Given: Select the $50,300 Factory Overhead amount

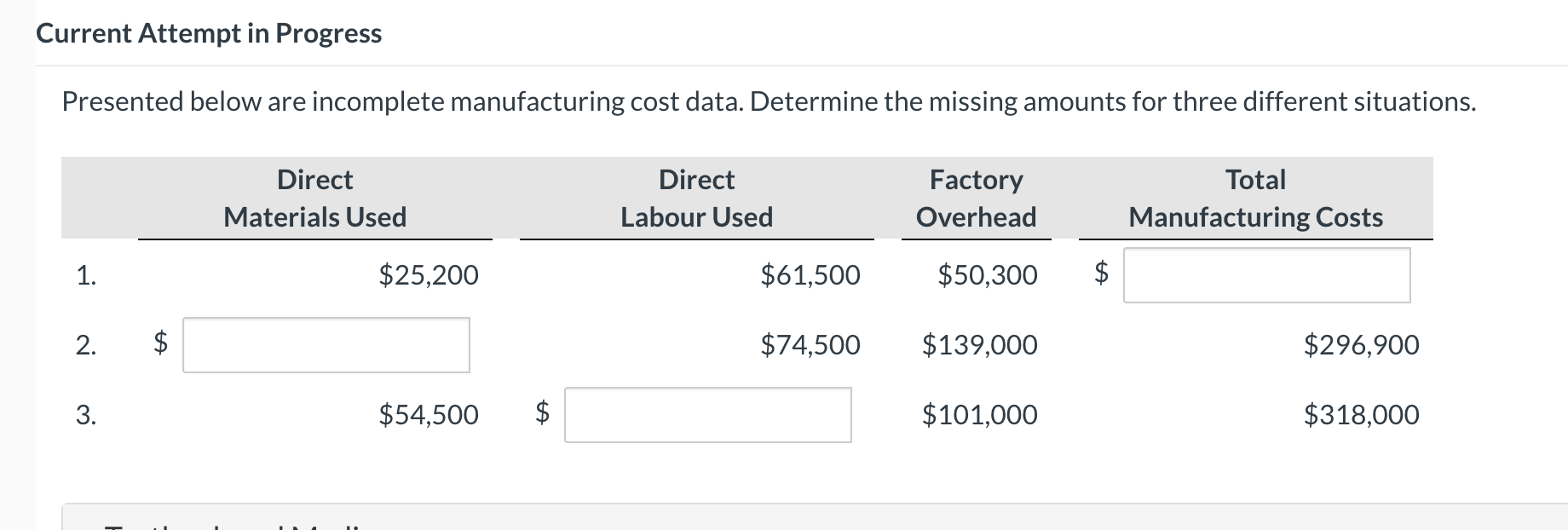Looking at the screenshot, I should (988, 274).
